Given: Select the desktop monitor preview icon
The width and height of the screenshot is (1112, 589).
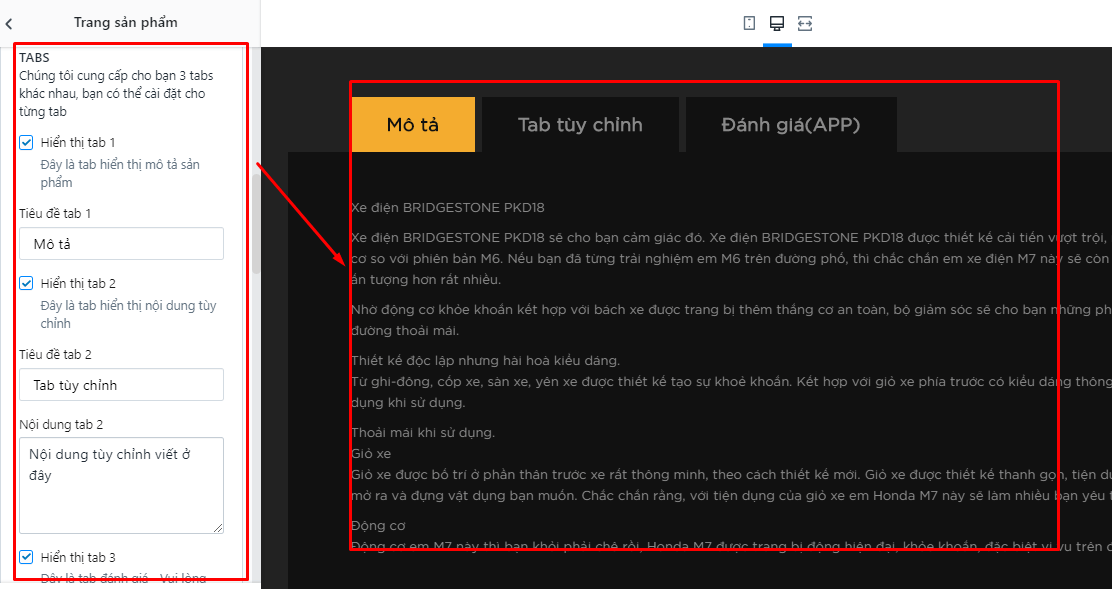Looking at the screenshot, I should pyautogui.click(x=777, y=23).
